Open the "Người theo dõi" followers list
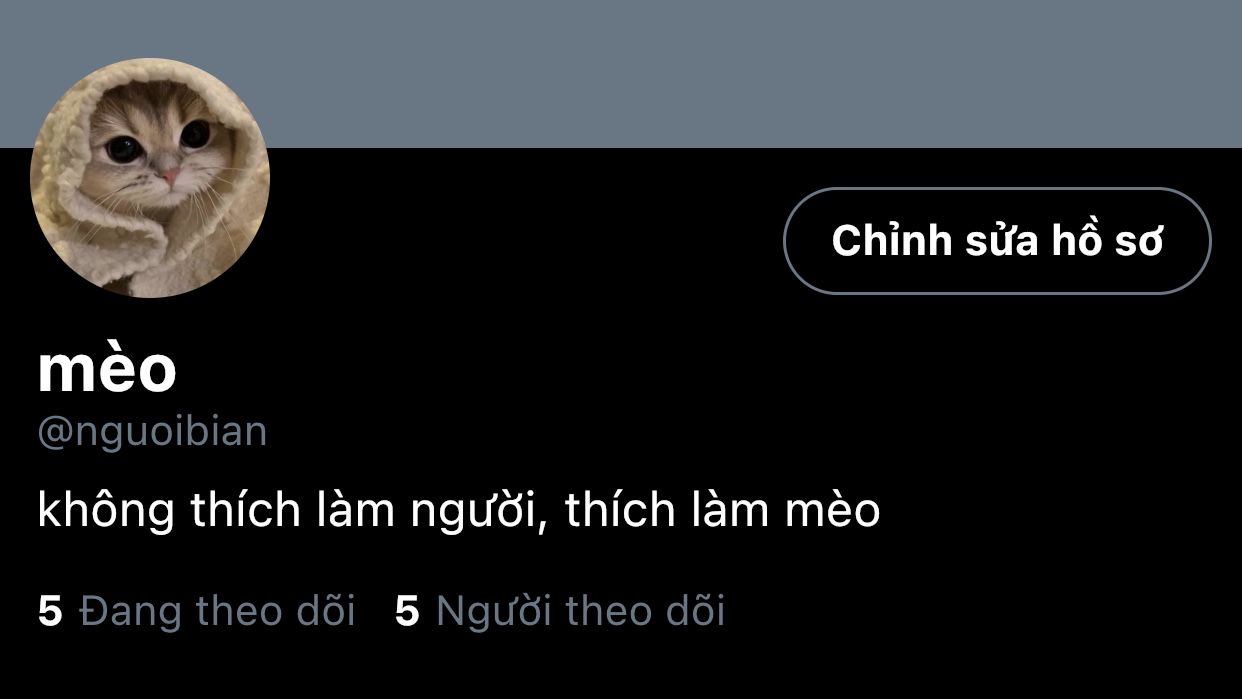The height and width of the screenshot is (699, 1242). [580, 610]
